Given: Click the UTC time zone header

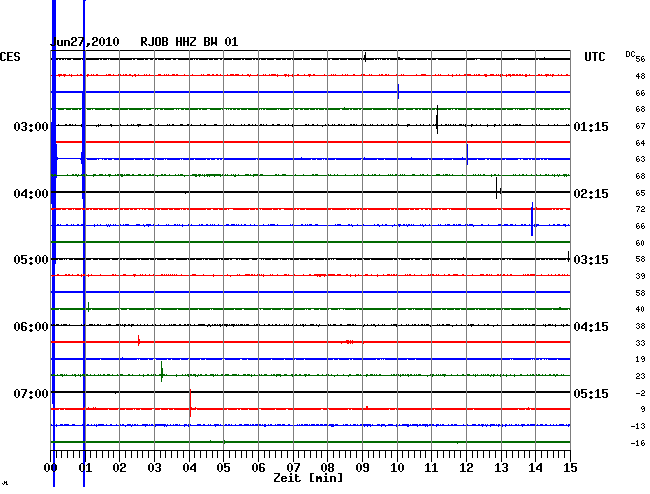Looking at the screenshot, I should [594, 57].
